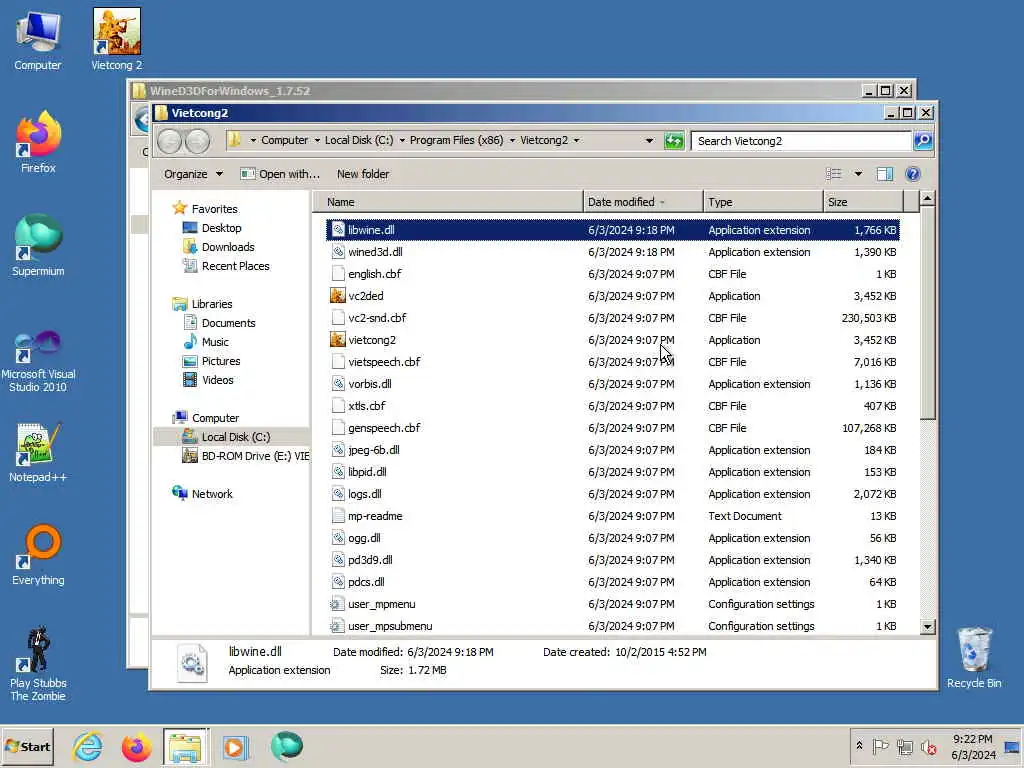Select the wined3d.dll file
The width and height of the screenshot is (1024, 768).
(x=613, y=252)
